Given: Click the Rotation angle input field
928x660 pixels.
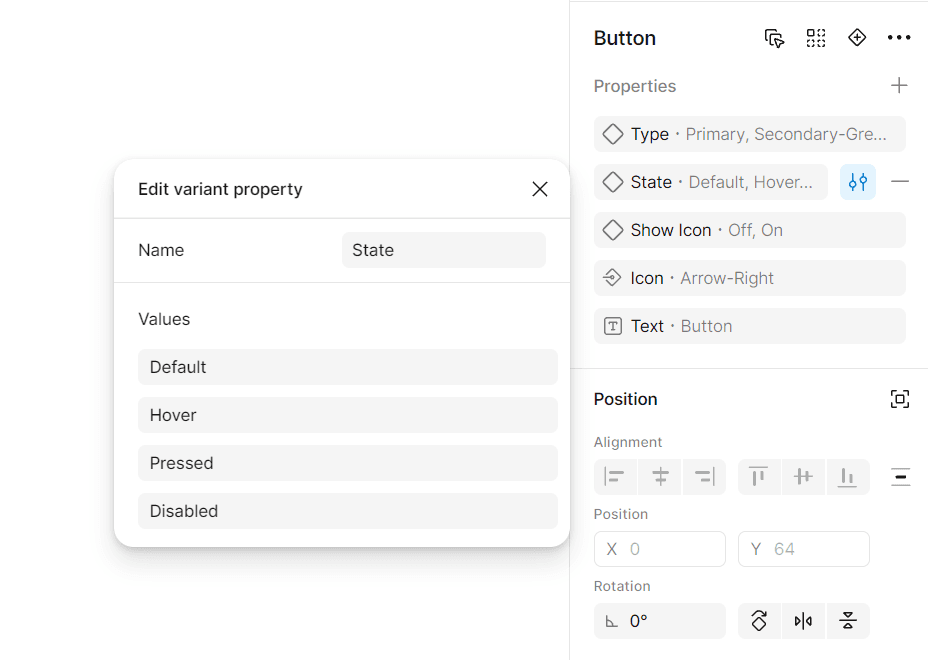Looking at the screenshot, I should click(660, 621).
